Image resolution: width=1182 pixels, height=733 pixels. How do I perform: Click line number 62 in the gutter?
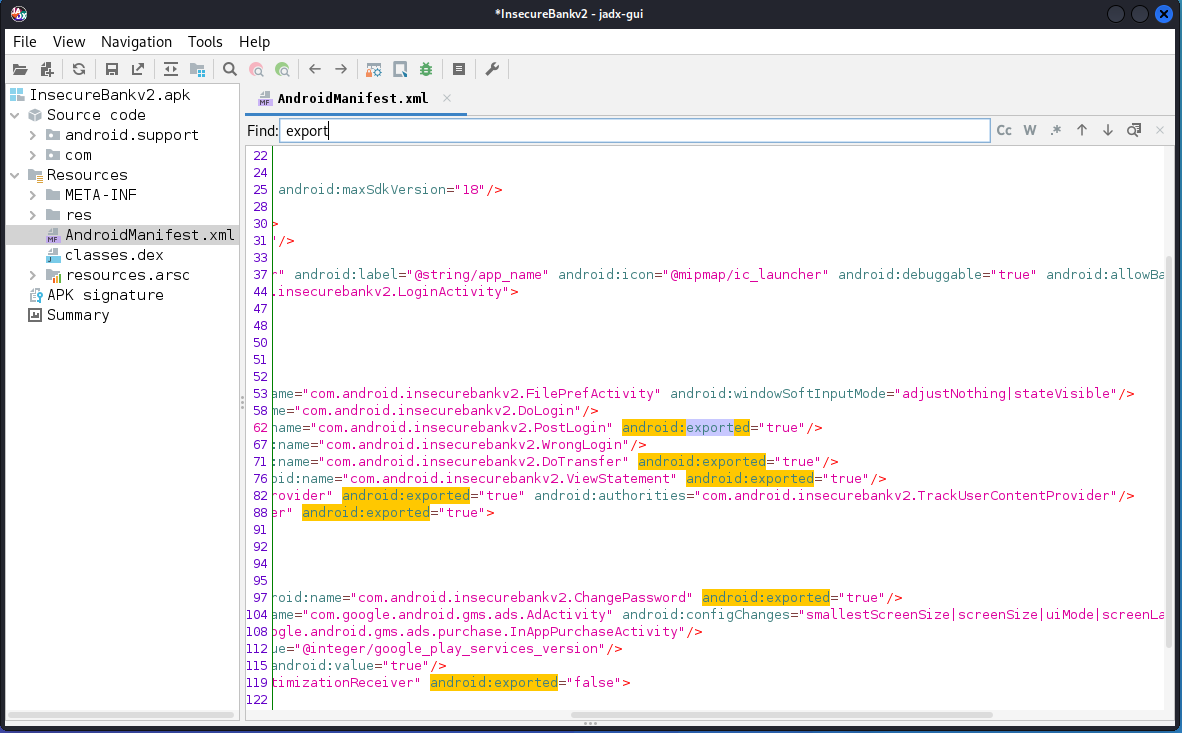coord(260,428)
